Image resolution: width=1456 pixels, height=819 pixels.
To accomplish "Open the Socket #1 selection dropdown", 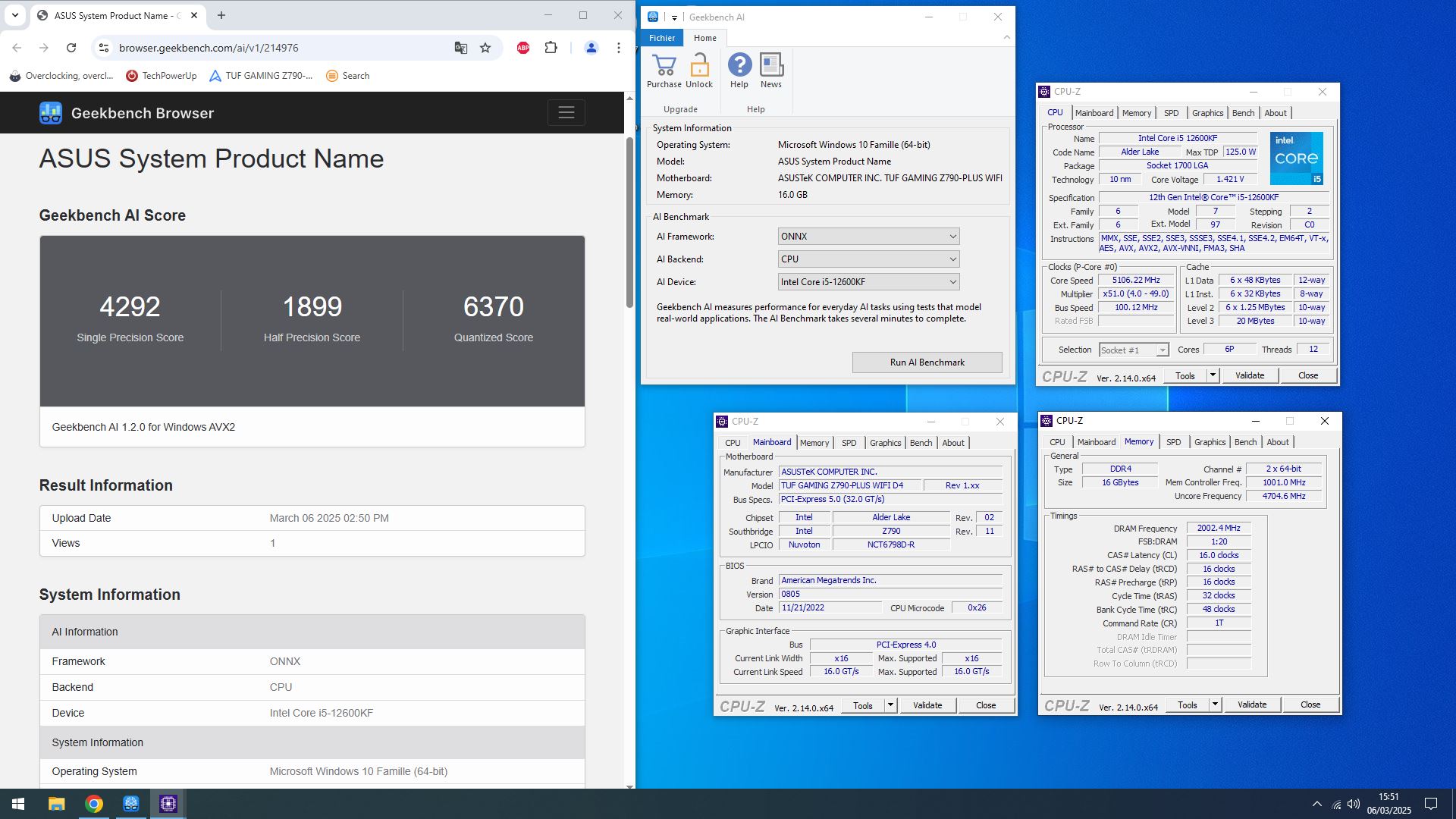I will tap(1134, 350).
